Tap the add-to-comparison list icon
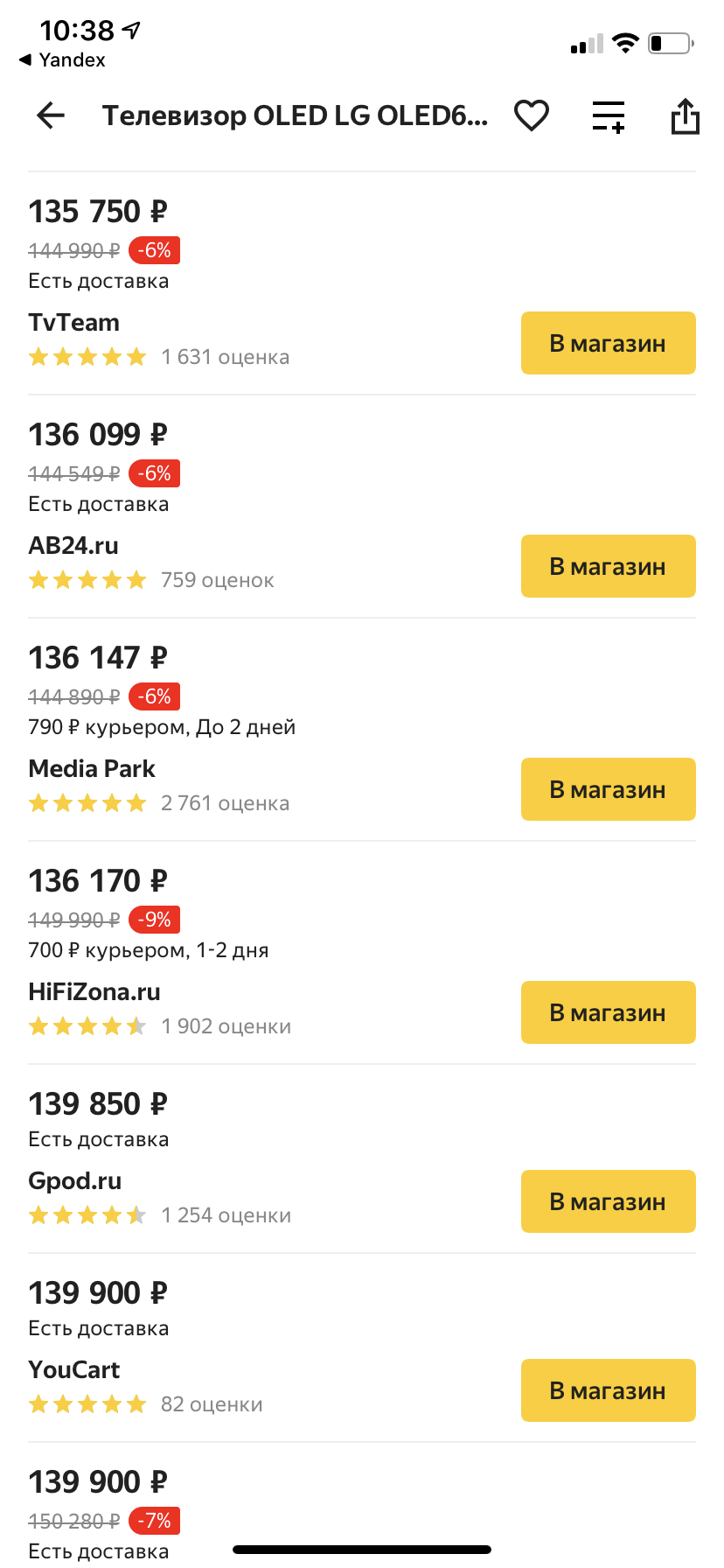Screen dimensions: 724x1568 (608, 115)
